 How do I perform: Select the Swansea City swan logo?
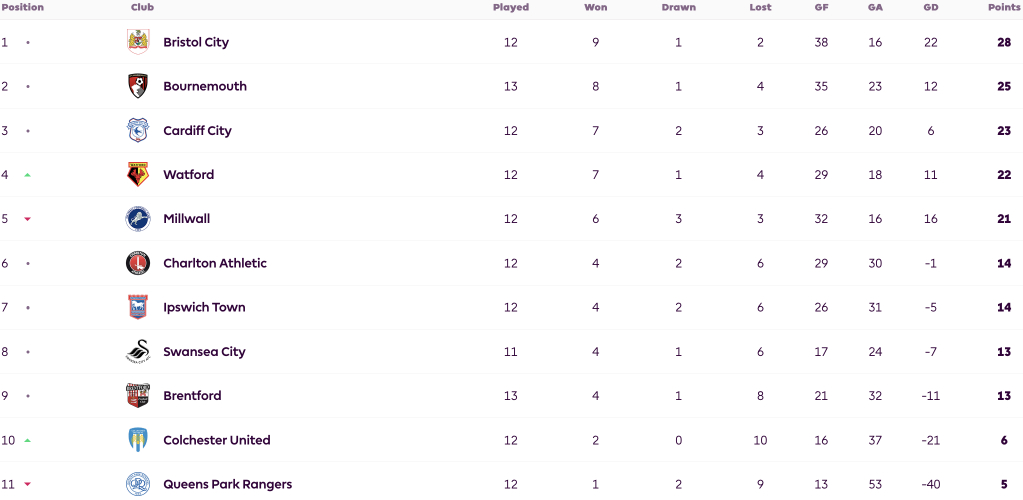click(x=138, y=351)
